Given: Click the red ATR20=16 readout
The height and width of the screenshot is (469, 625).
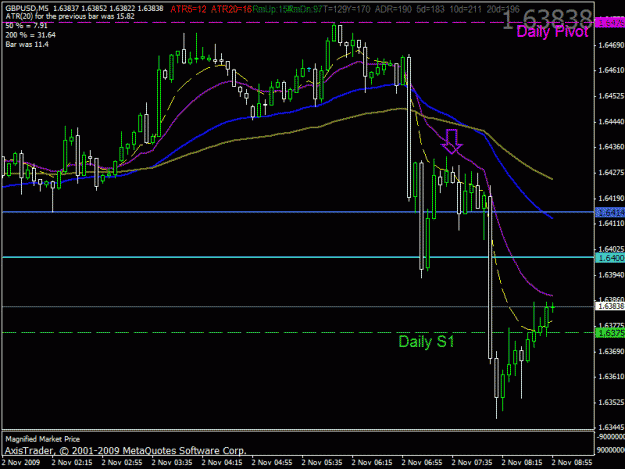Looking at the screenshot, I should [x=231, y=9].
